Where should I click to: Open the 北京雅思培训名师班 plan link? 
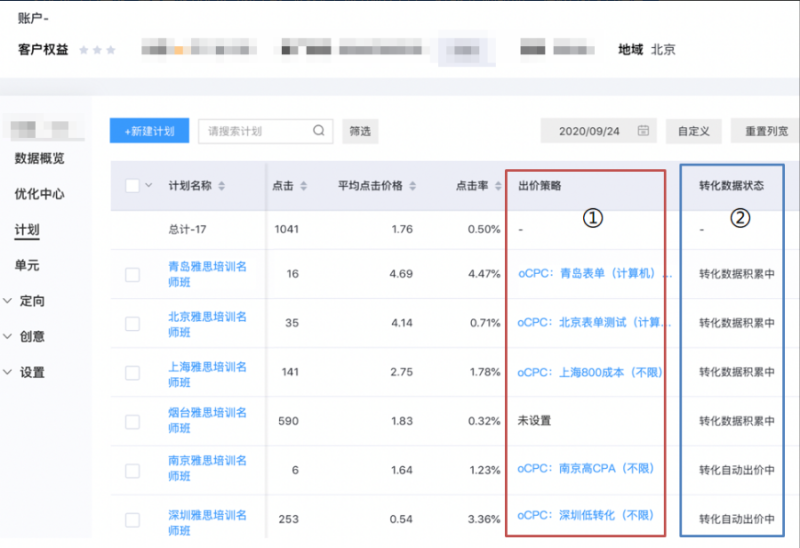point(207,324)
